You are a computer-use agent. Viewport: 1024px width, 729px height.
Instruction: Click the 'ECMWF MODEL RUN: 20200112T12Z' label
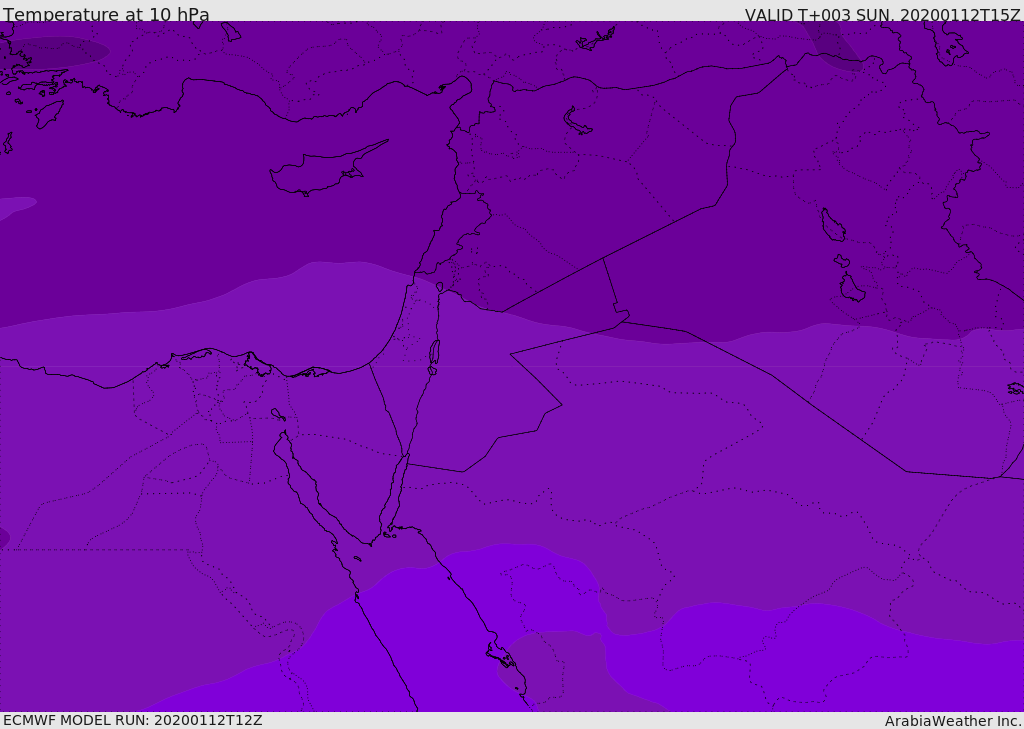click(133, 720)
